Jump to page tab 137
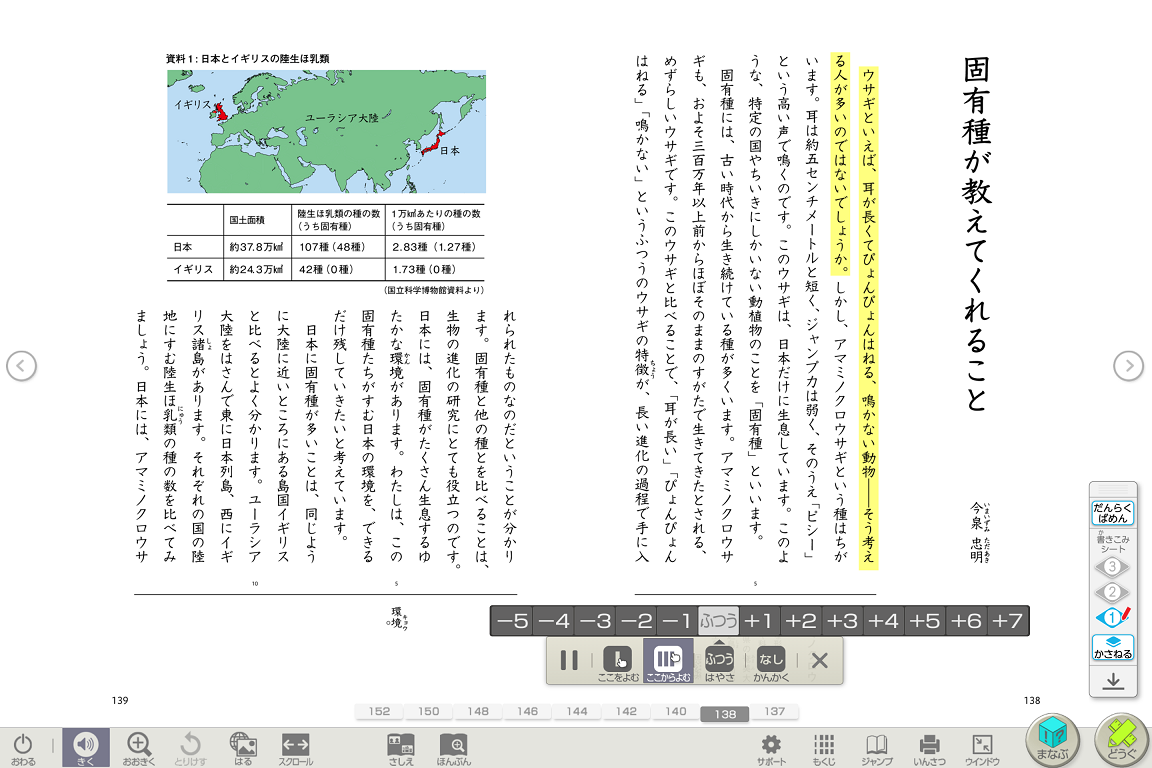The width and height of the screenshot is (1152, 768). pyautogui.click(x=774, y=711)
